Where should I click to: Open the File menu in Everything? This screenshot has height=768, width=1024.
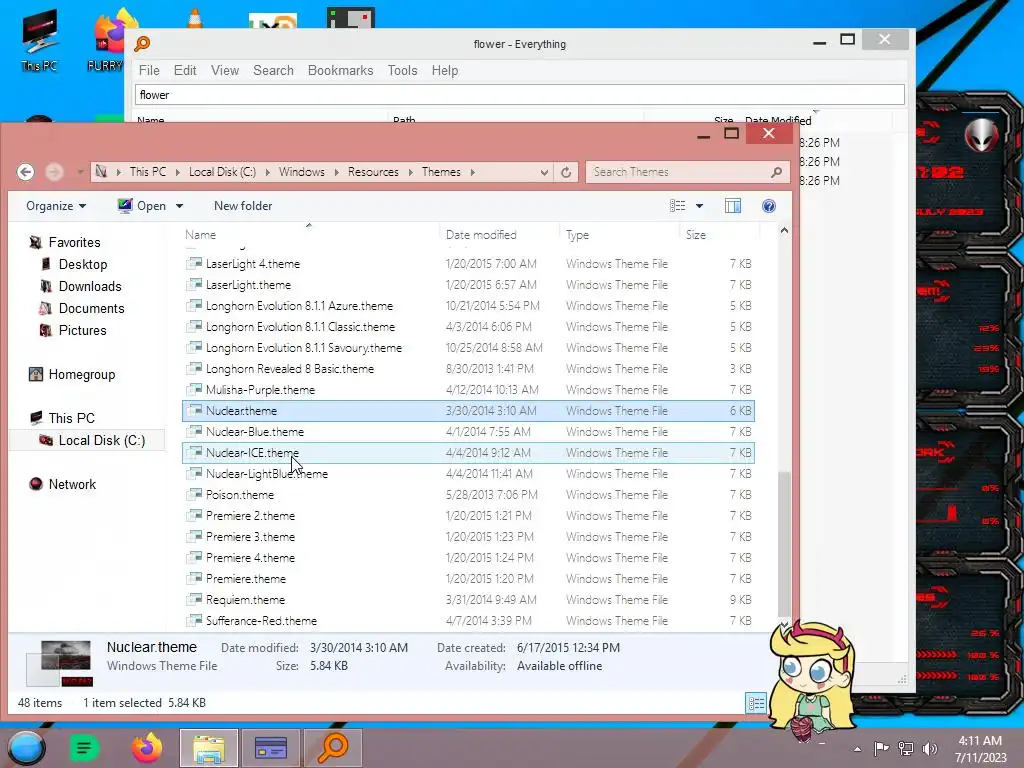[149, 71]
